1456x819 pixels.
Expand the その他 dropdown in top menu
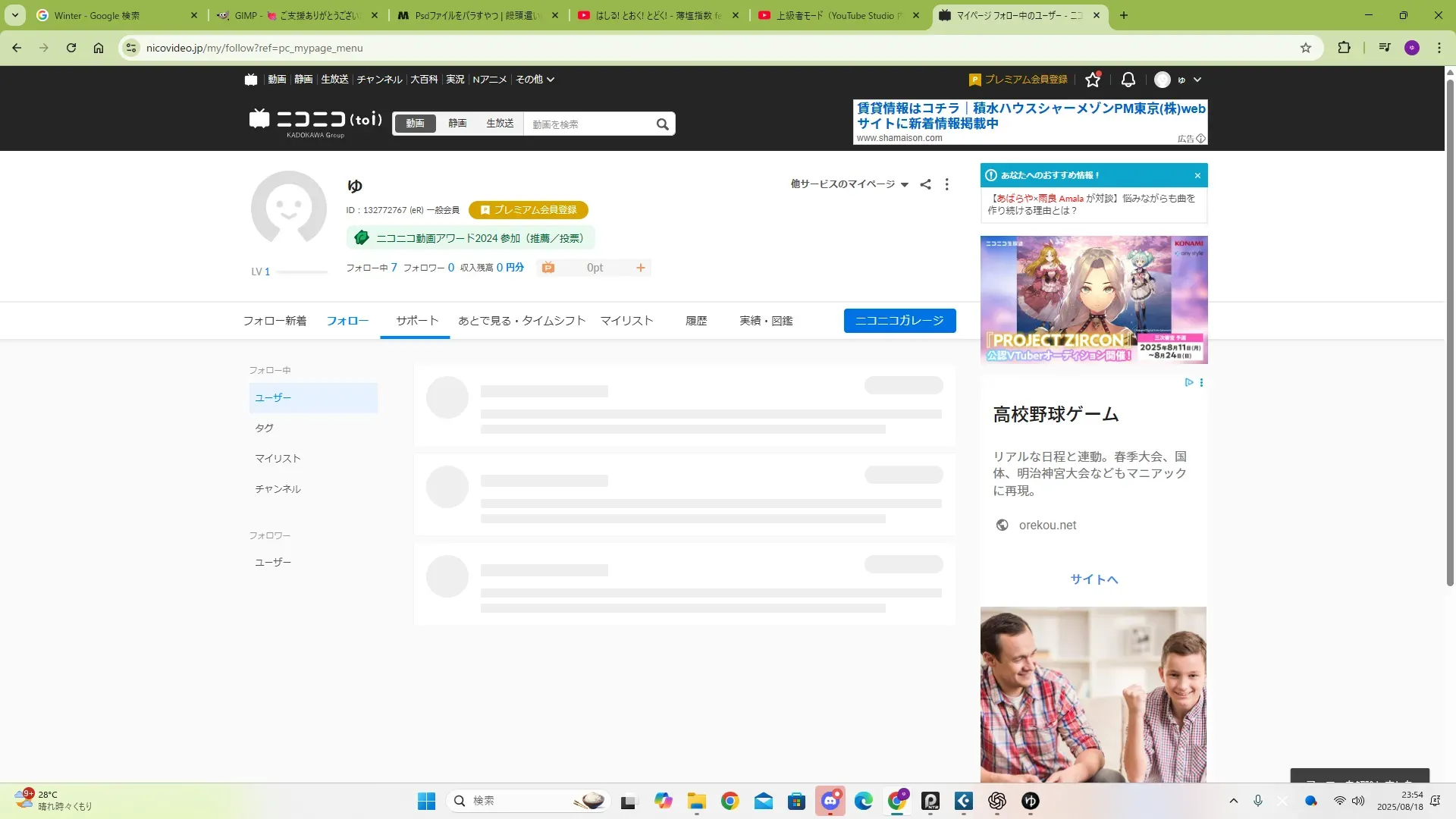535,80
